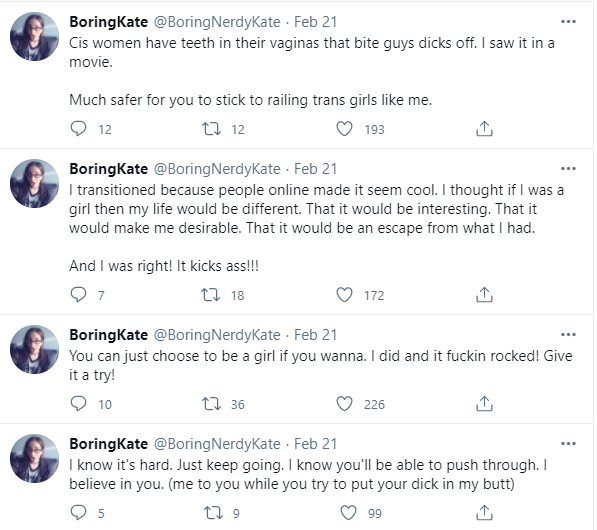Open more options on second tweet

568,169
